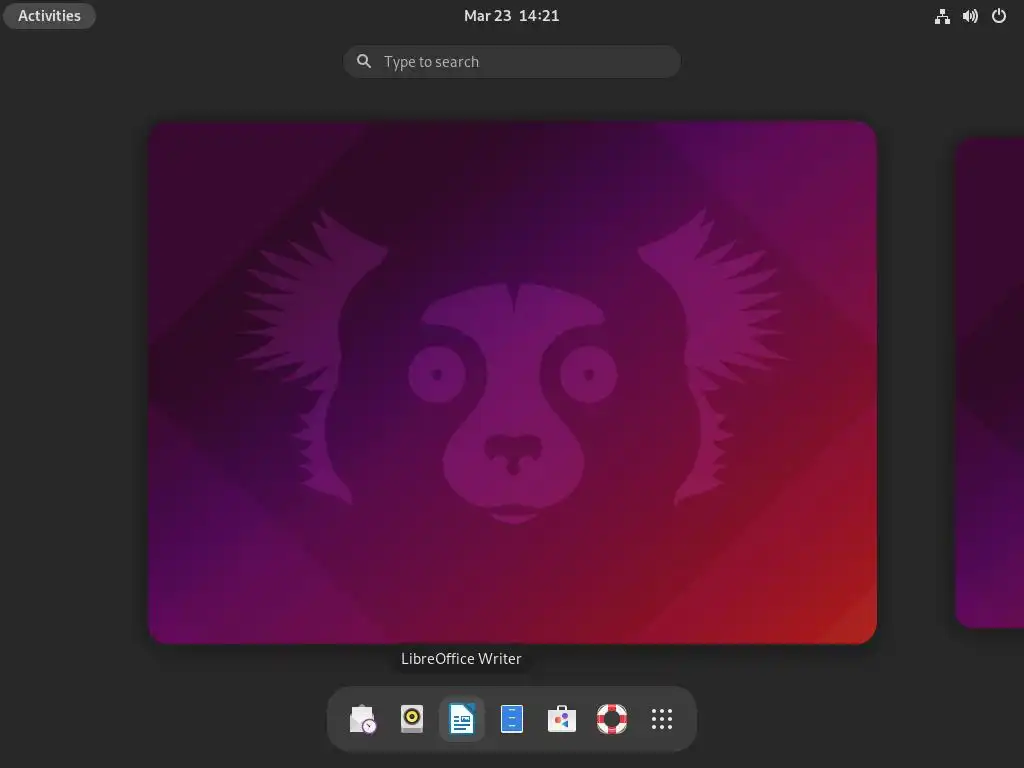
Task: Click the magnifier icon in search bar
Action: pyautogui.click(x=364, y=61)
